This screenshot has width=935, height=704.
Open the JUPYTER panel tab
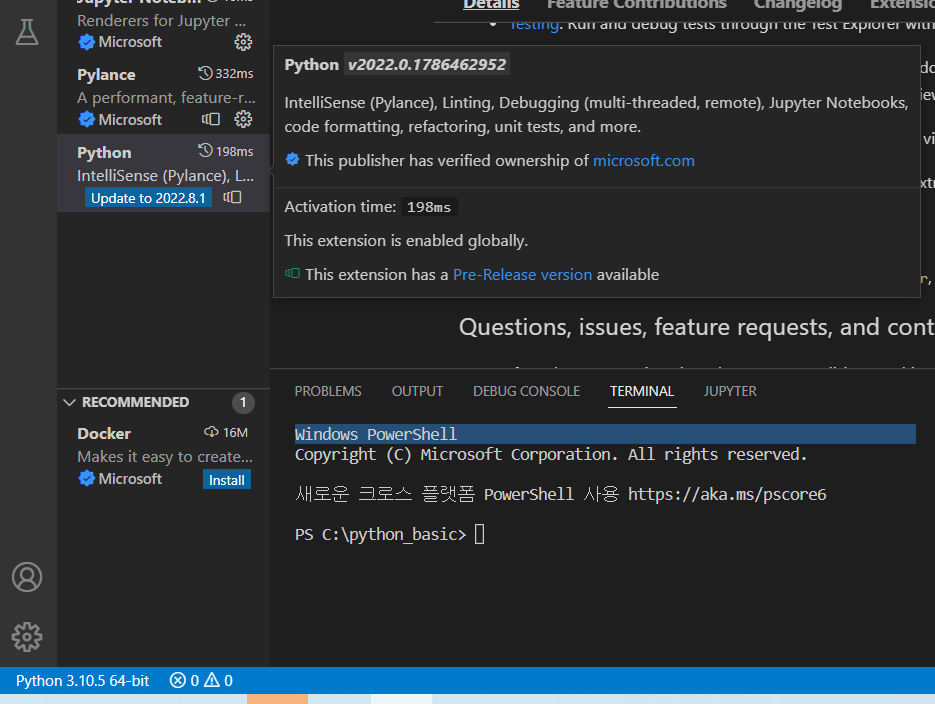click(730, 391)
